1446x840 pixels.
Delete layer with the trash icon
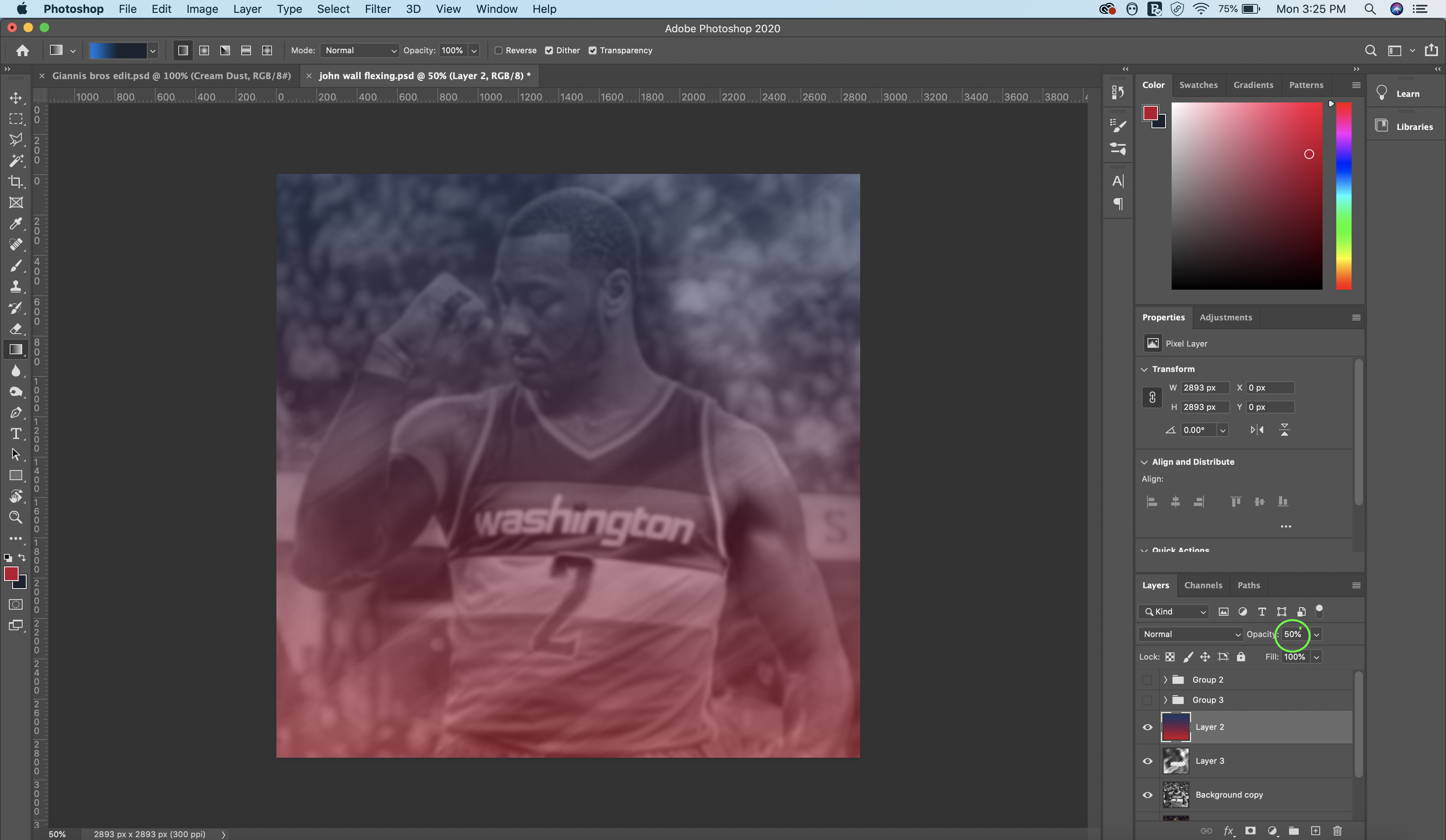point(1337,830)
